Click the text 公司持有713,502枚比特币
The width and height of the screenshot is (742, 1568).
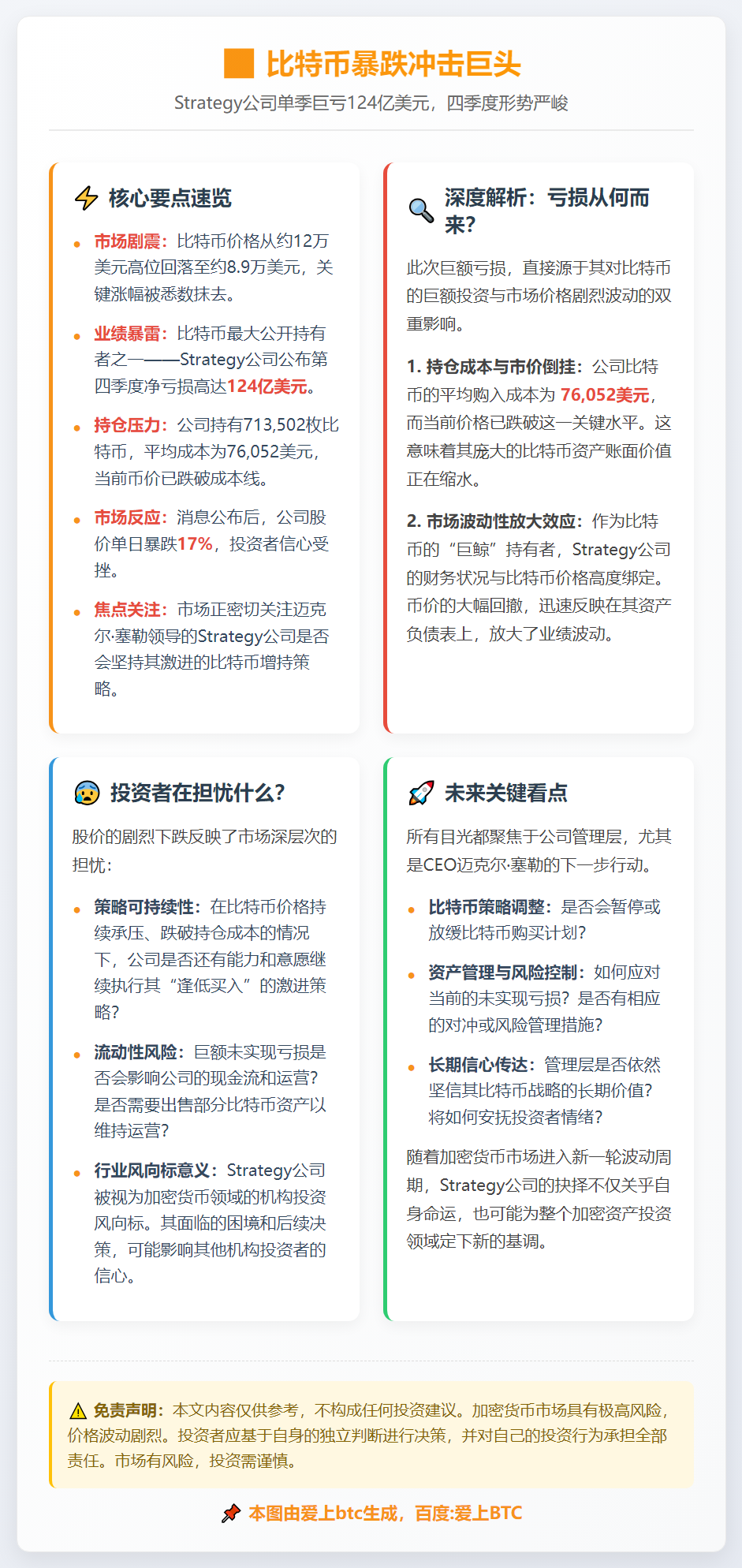click(217, 439)
